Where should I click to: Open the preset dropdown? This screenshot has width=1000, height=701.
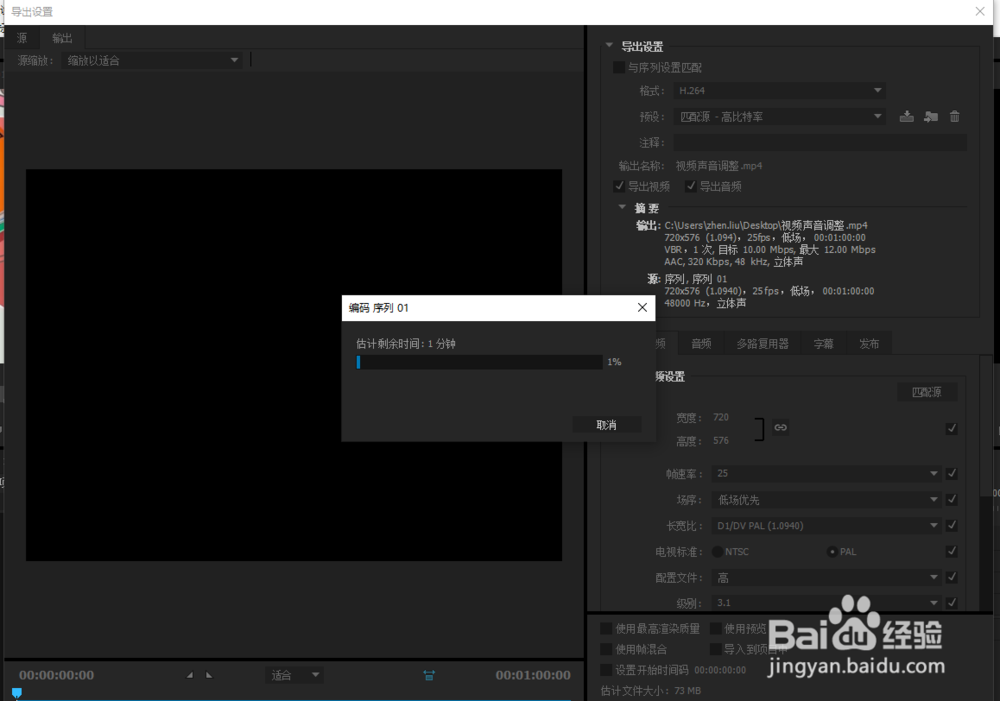(x=779, y=117)
